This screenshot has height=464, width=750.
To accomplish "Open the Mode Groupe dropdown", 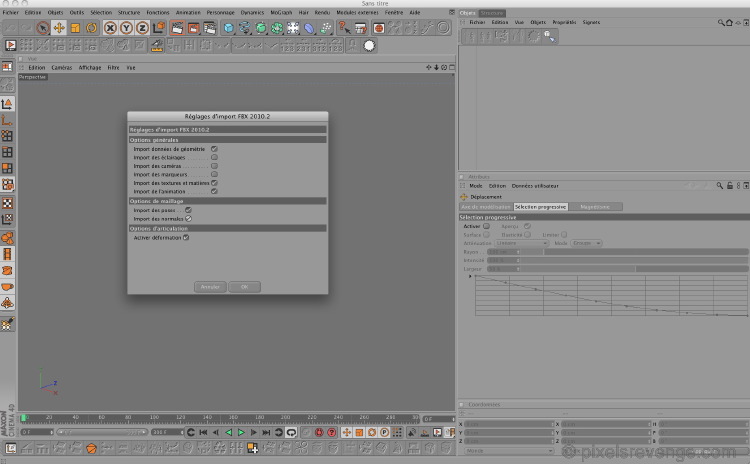I will pos(586,243).
